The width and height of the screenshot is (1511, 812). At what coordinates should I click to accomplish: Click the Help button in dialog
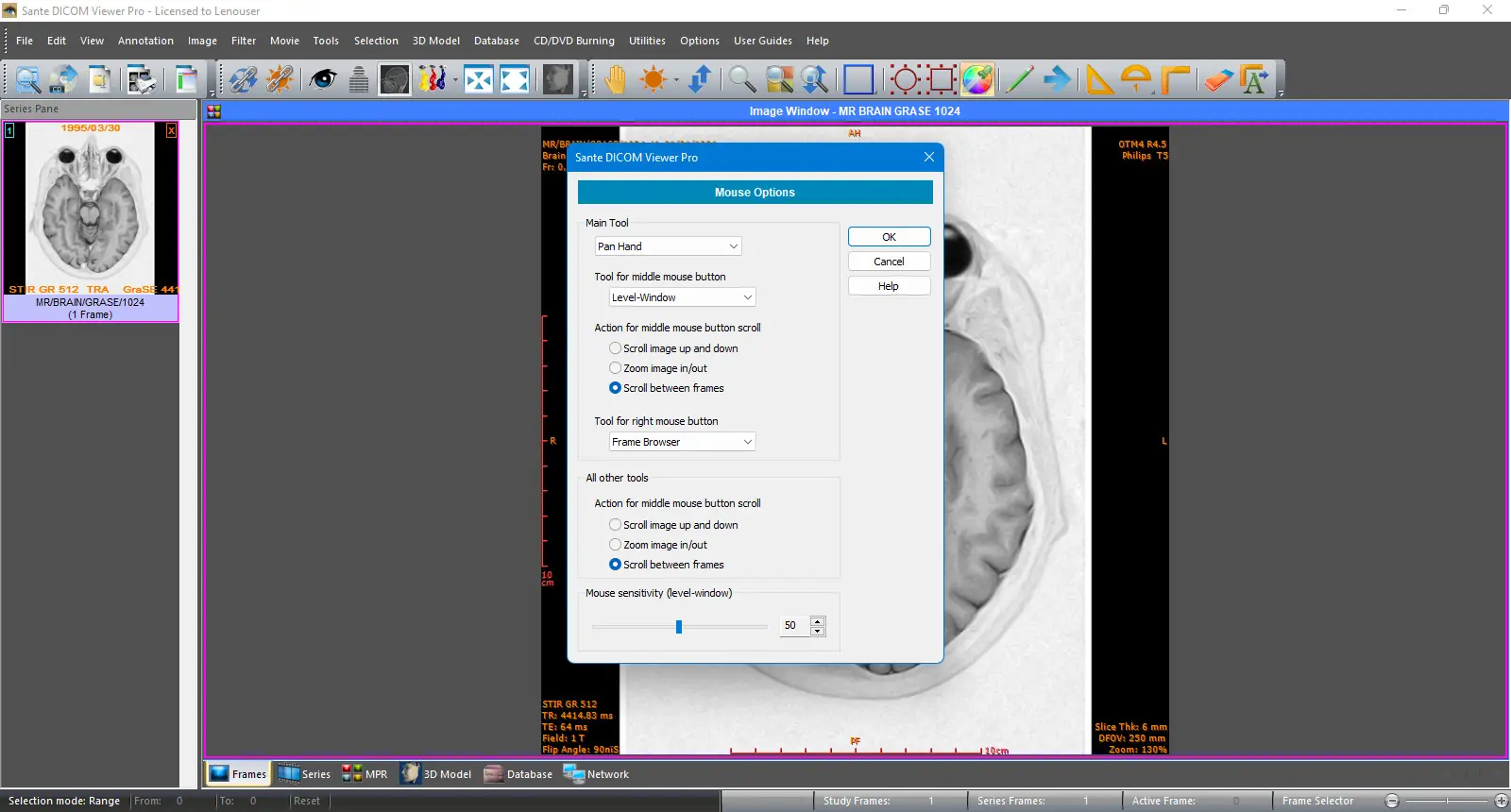pos(889,286)
